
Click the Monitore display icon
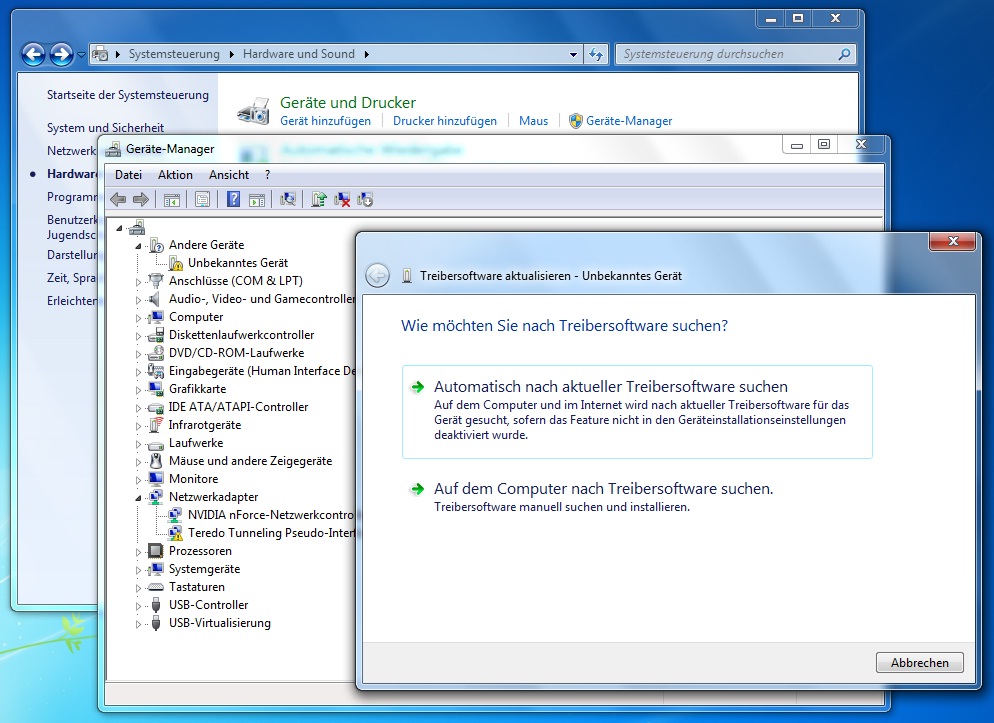pos(155,479)
